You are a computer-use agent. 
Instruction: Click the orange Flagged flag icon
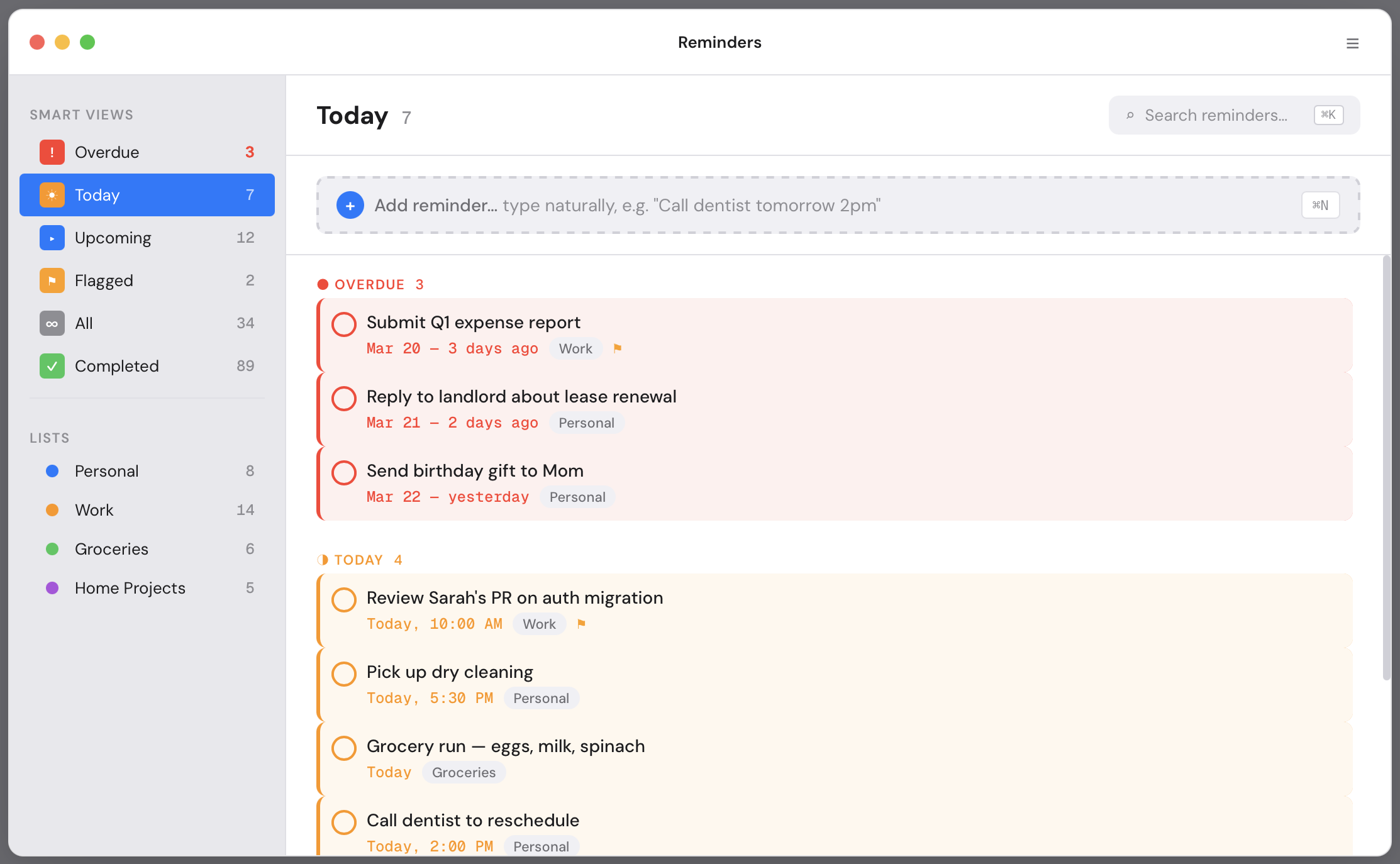[x=52, y=280]
